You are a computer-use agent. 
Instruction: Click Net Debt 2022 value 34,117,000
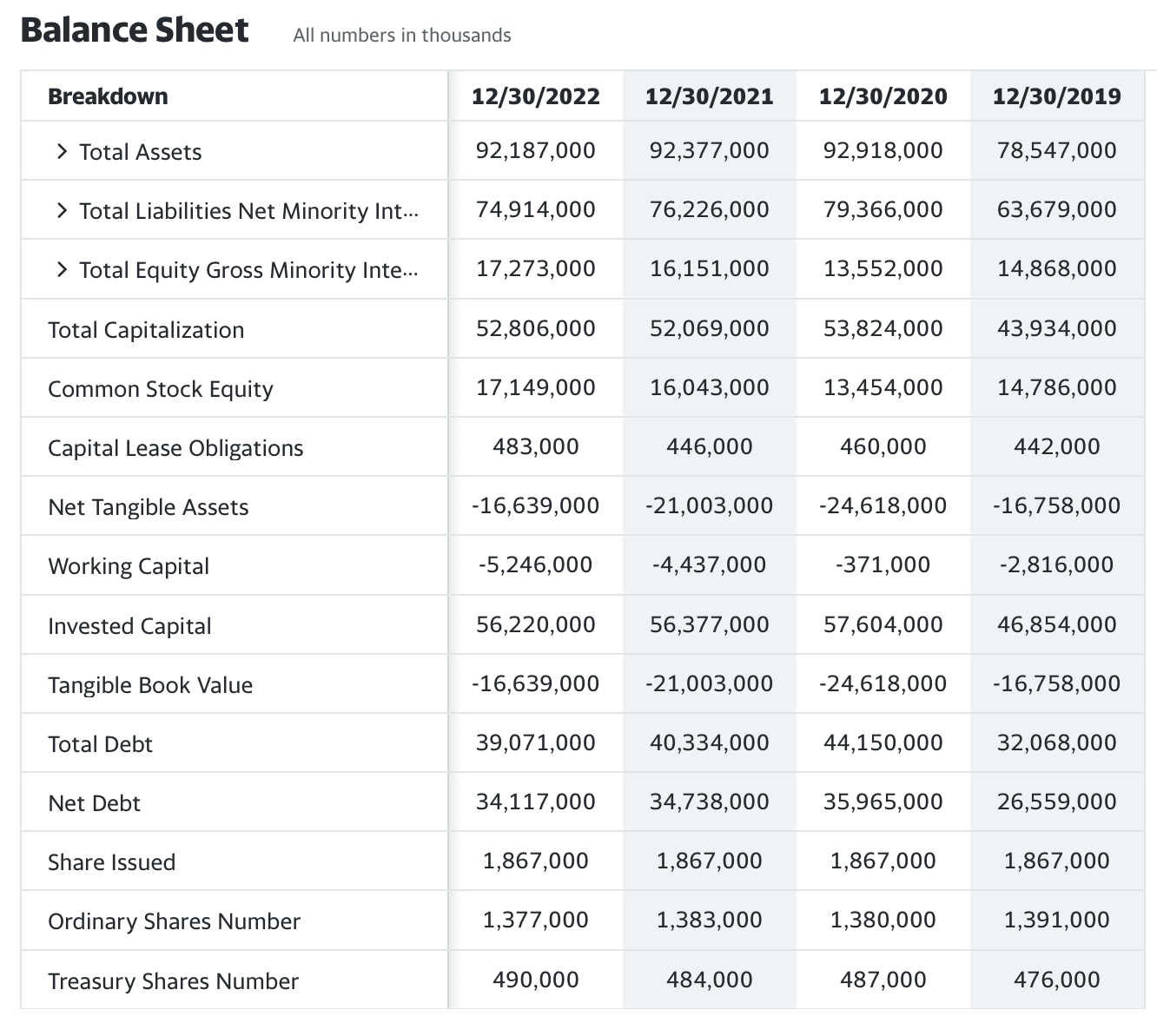536,802
